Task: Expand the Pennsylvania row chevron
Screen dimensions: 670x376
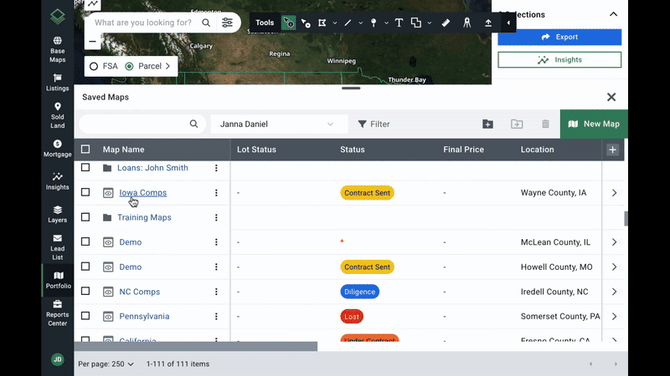Action: point(614,316)
